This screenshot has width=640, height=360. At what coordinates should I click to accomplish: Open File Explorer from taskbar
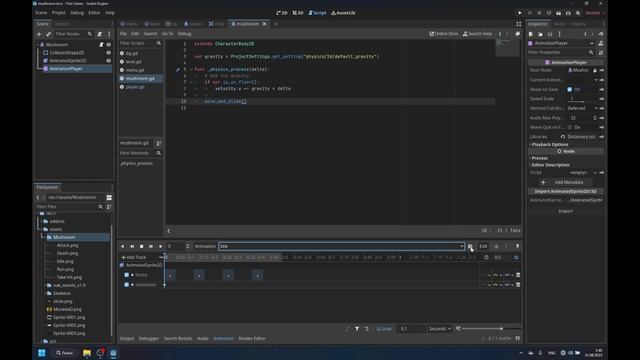(87, 353)
